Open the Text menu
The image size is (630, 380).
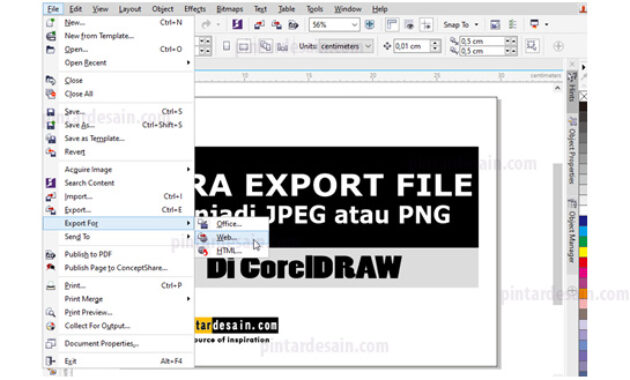pos(260,9)
